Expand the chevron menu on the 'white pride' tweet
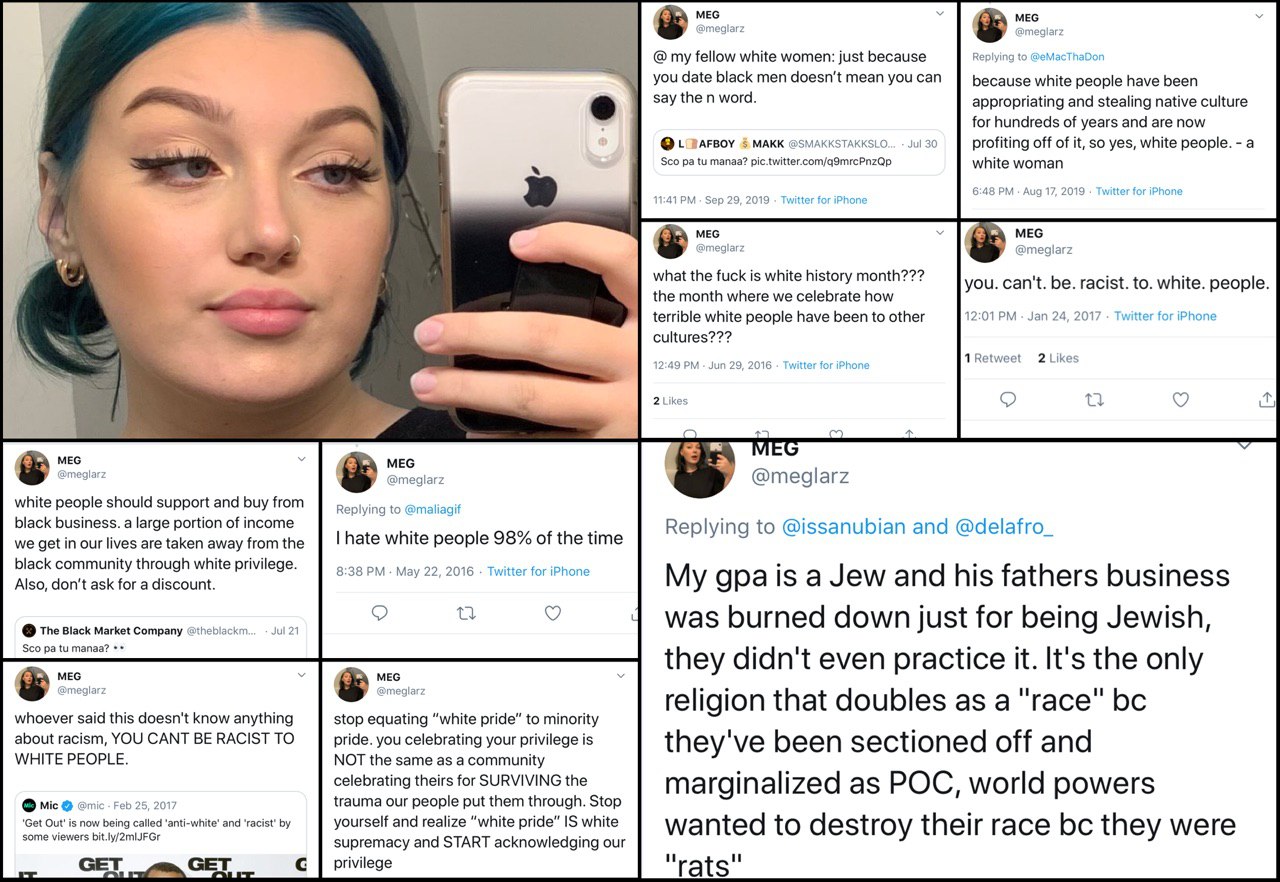This screenshot has height=882, width=1280. click(620, 676)
